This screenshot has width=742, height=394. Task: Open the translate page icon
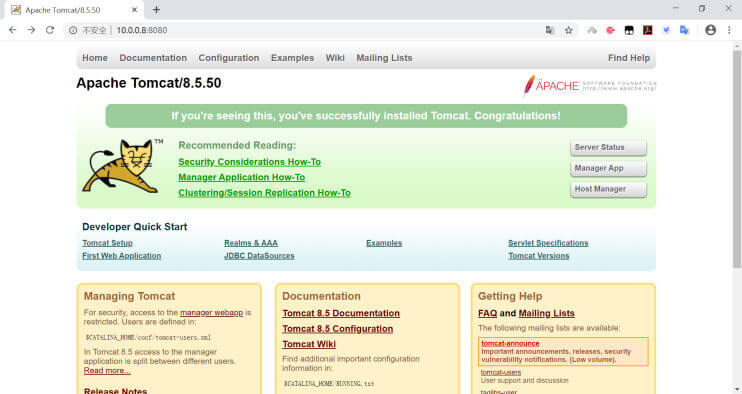[x=549, y=30]
